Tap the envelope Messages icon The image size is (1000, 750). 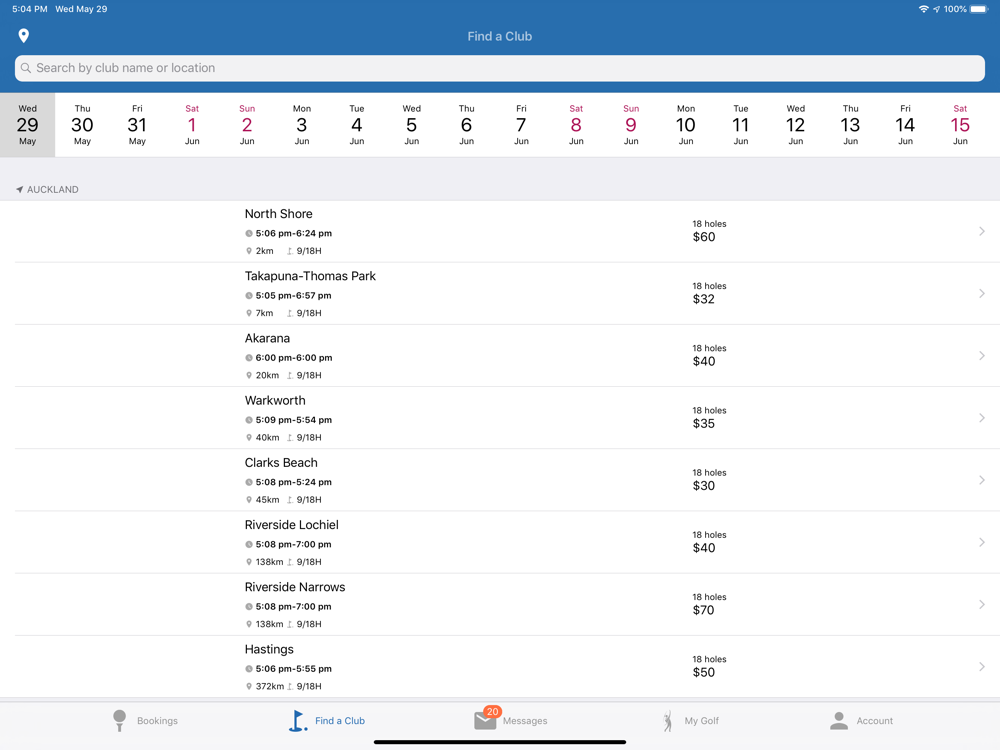point(485,721)
